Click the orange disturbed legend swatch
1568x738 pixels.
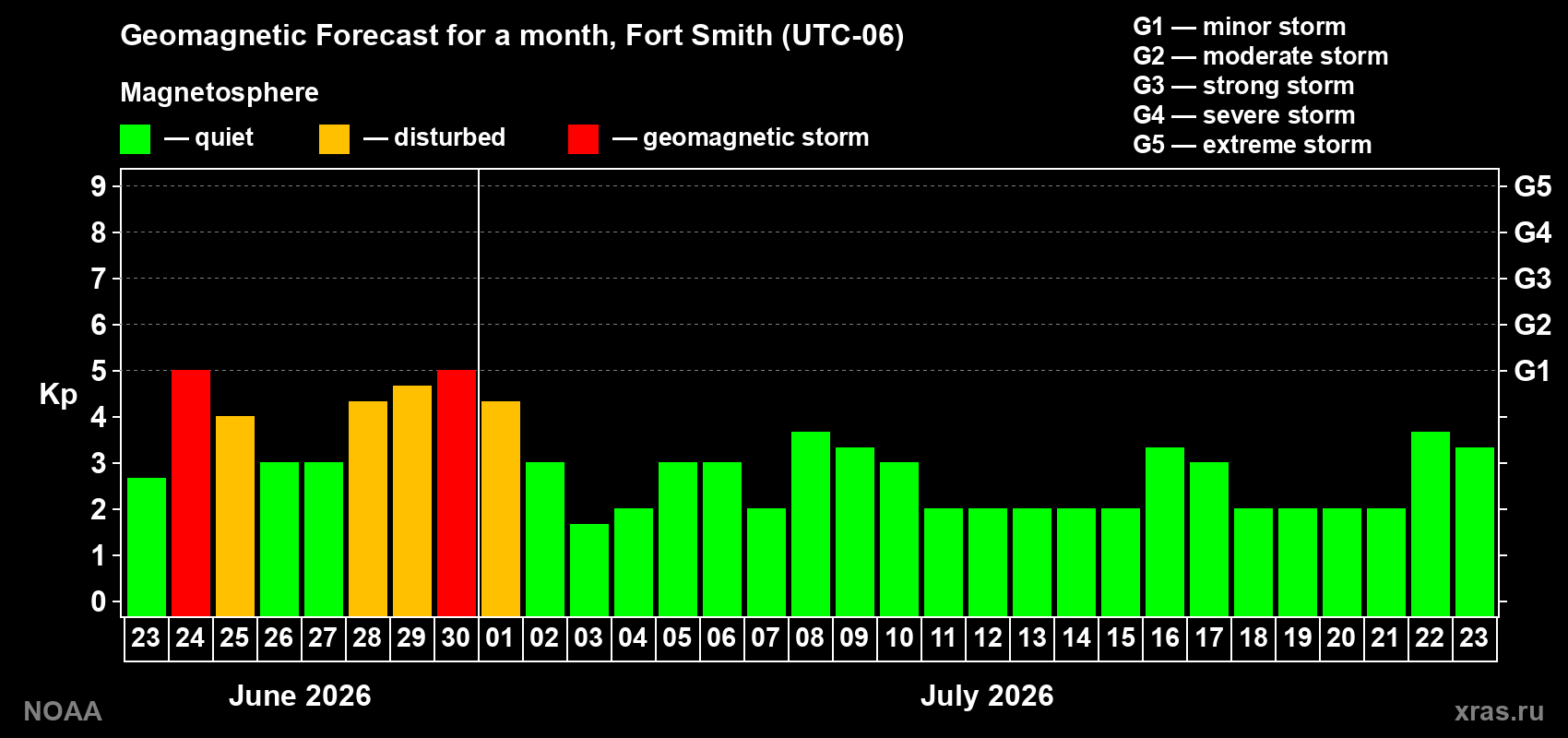click(334, 139)
